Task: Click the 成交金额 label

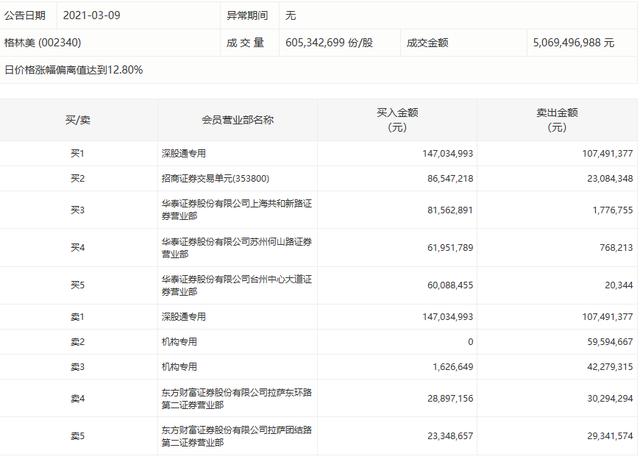Action: 427,42
